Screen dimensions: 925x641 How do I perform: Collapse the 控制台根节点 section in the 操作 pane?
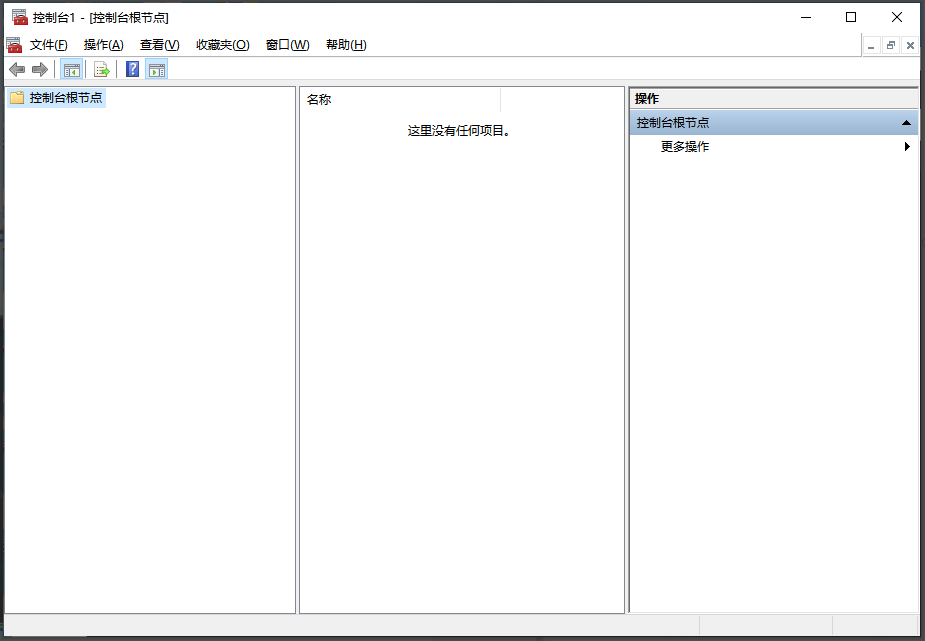pyautogui.click(x=906, y=121)
